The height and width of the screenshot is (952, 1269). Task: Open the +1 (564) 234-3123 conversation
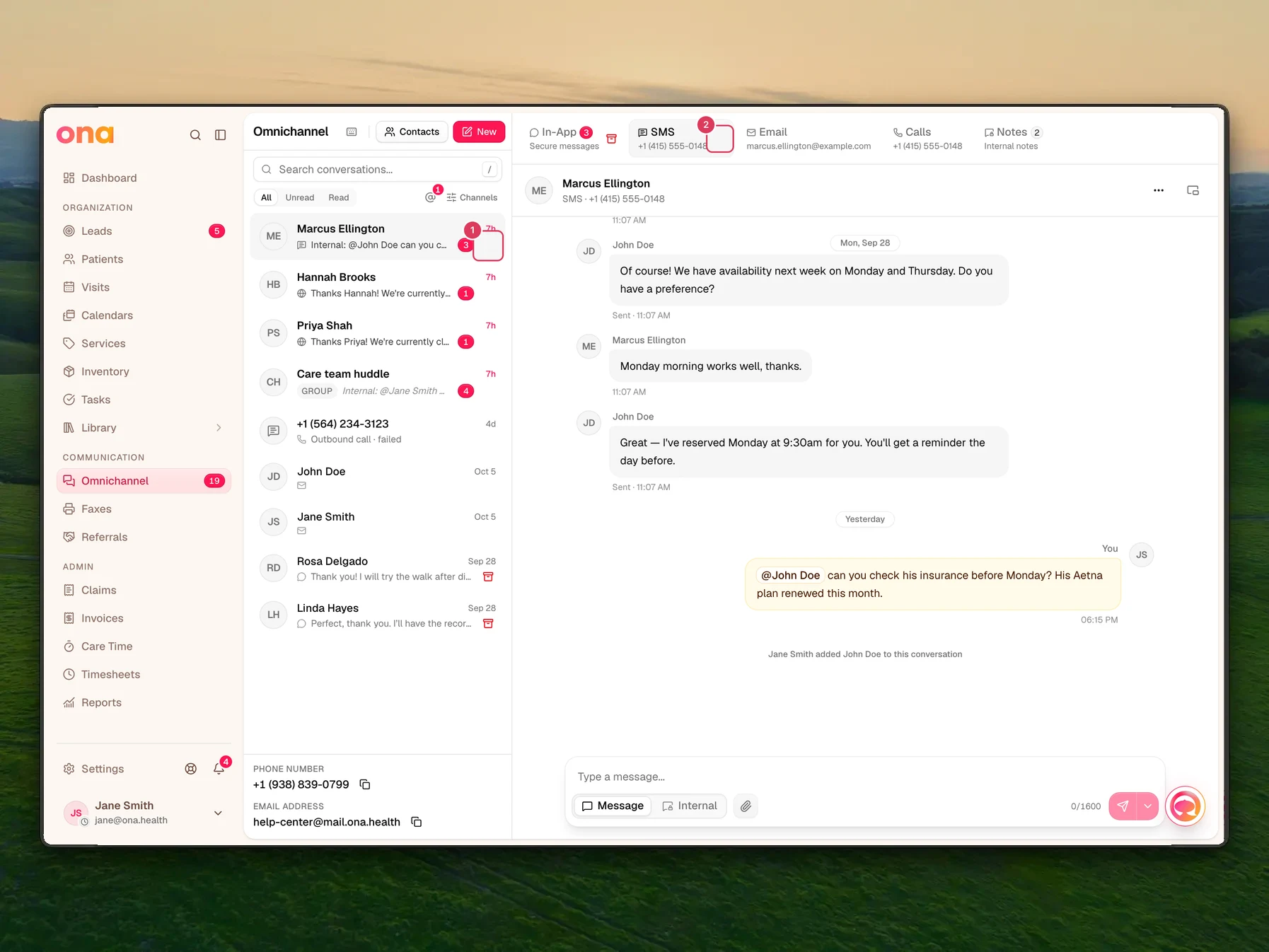(x=377, y=431)
